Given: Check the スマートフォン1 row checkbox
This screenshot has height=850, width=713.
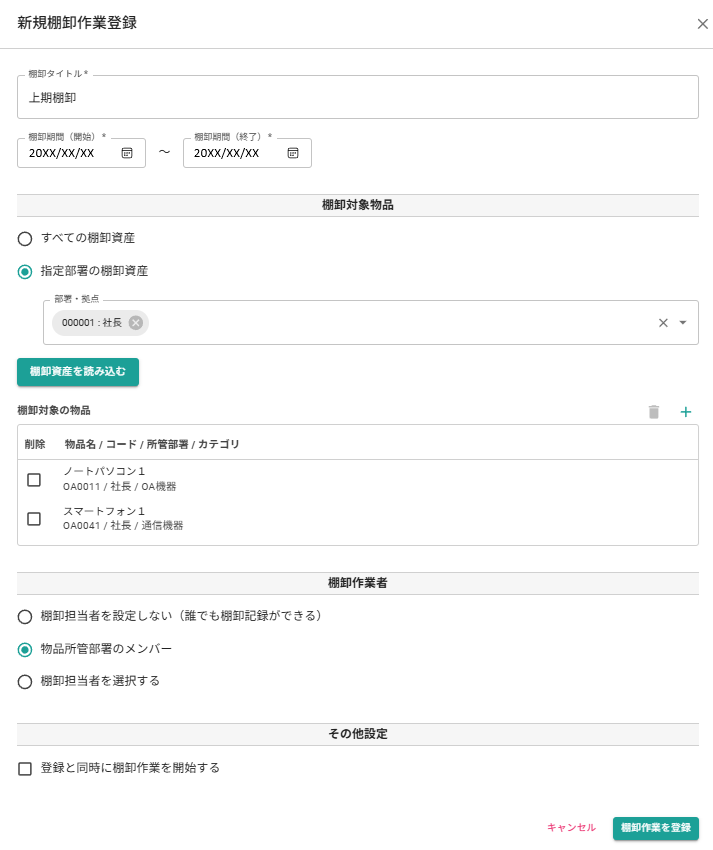Looking at the screenshot, I should tap(34, 519).
